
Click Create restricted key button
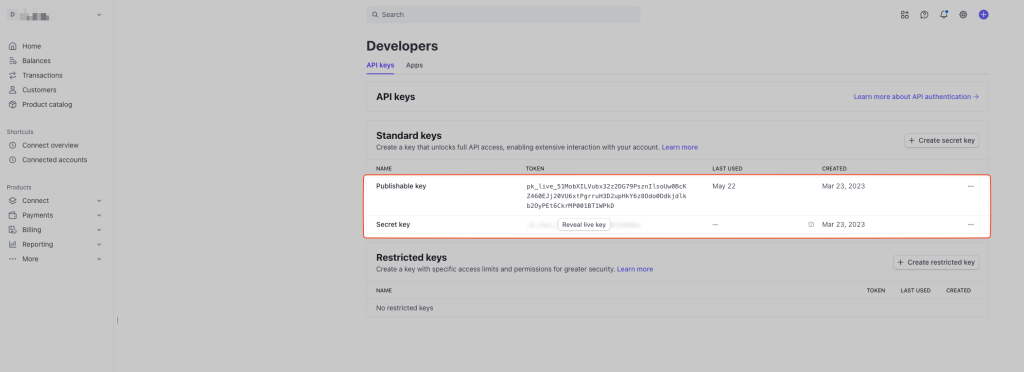click(936, 262)
